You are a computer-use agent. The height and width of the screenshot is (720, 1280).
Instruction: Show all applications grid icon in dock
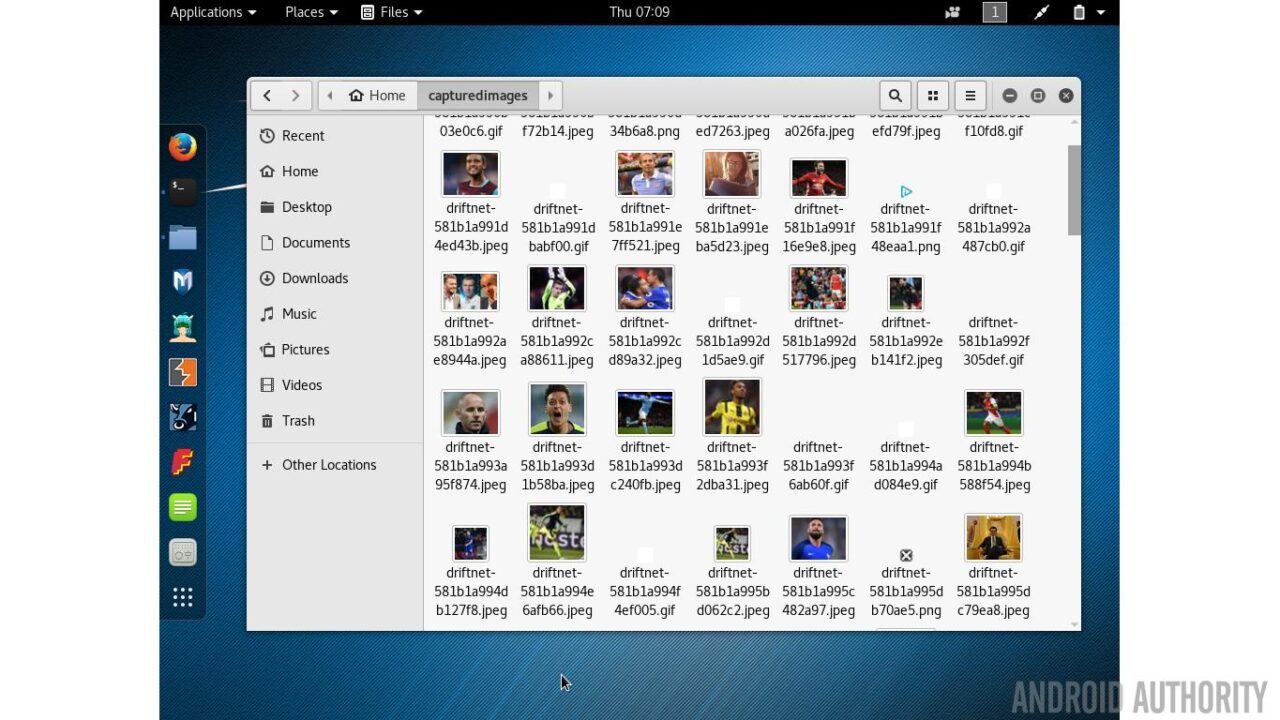coord(182,597)
